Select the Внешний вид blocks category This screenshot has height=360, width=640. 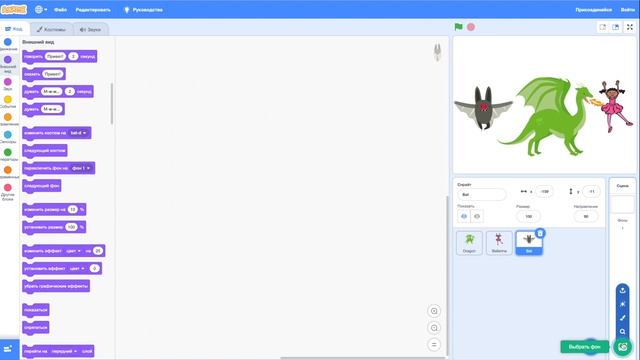(8, 64)
